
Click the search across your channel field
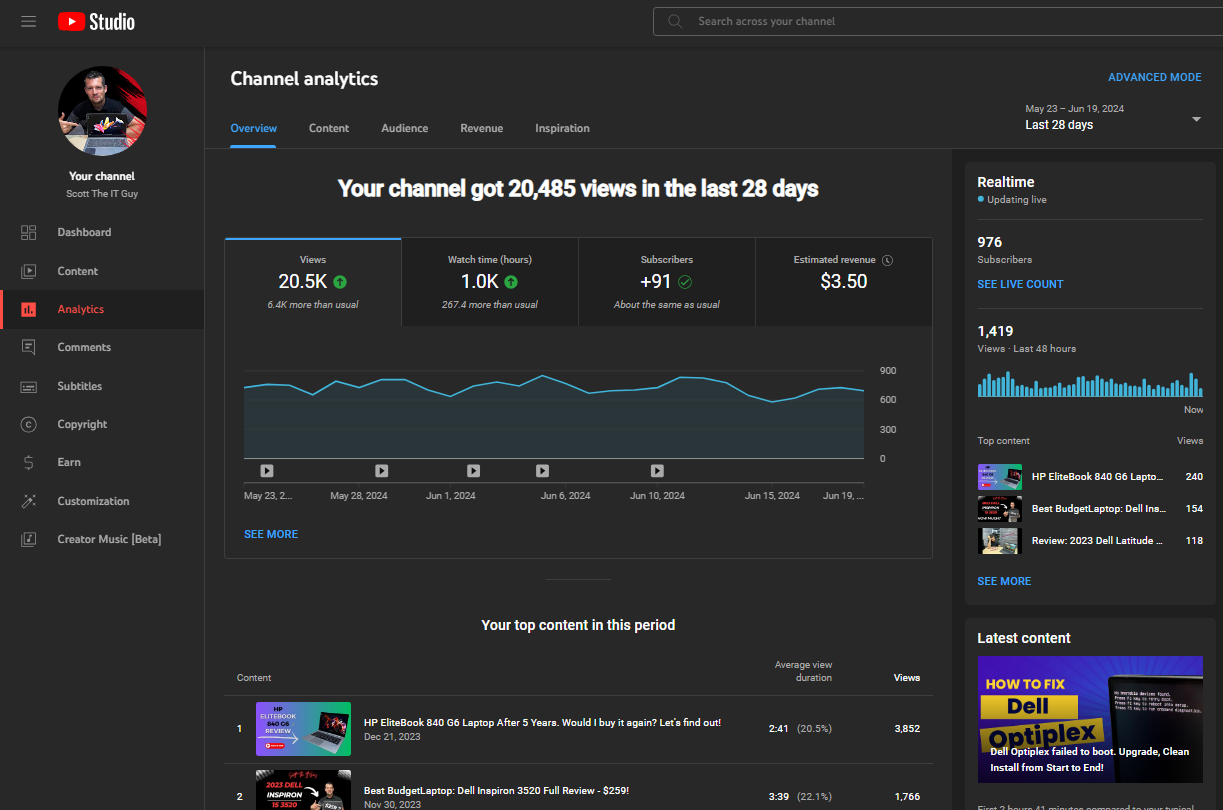pos(938,21)
